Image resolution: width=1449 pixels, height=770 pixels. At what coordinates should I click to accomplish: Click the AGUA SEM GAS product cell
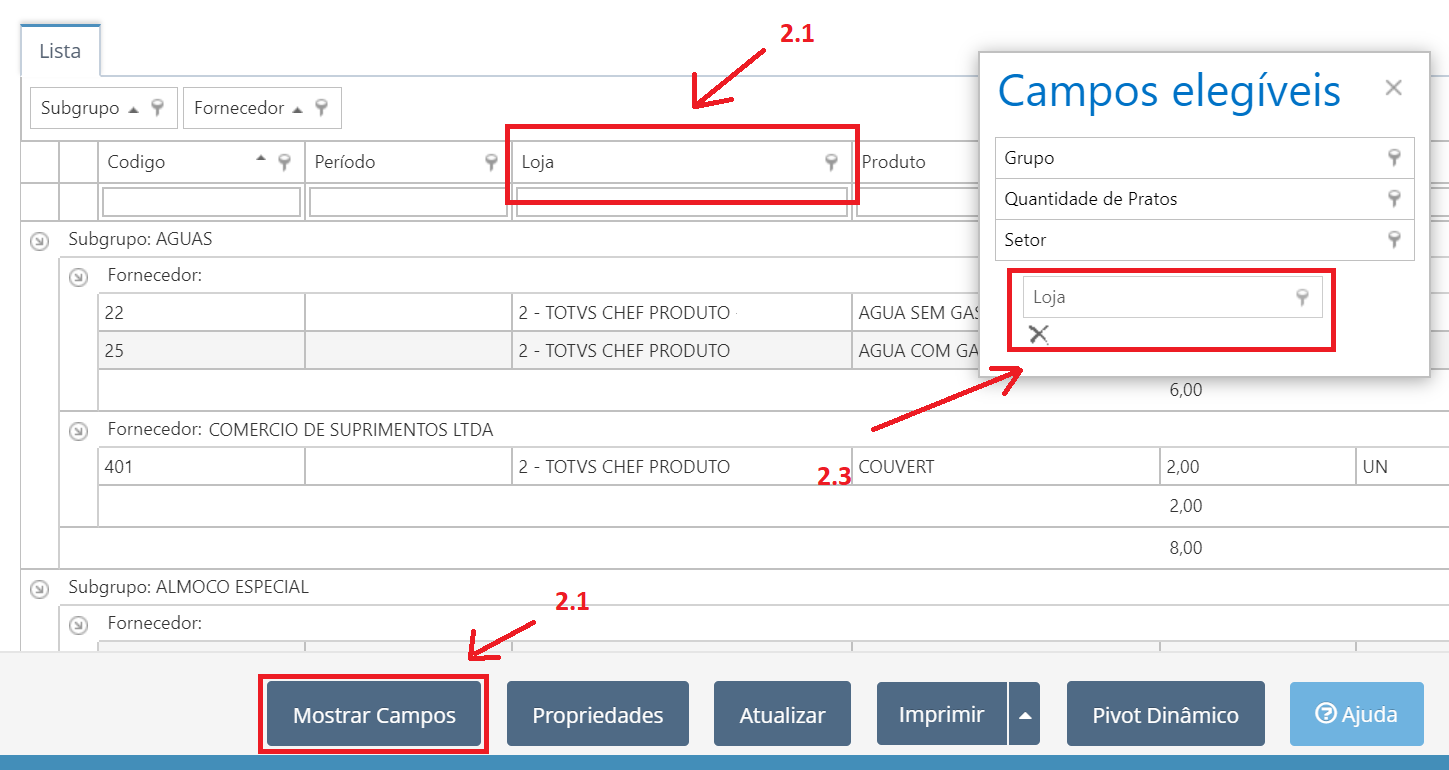(916, 312)
